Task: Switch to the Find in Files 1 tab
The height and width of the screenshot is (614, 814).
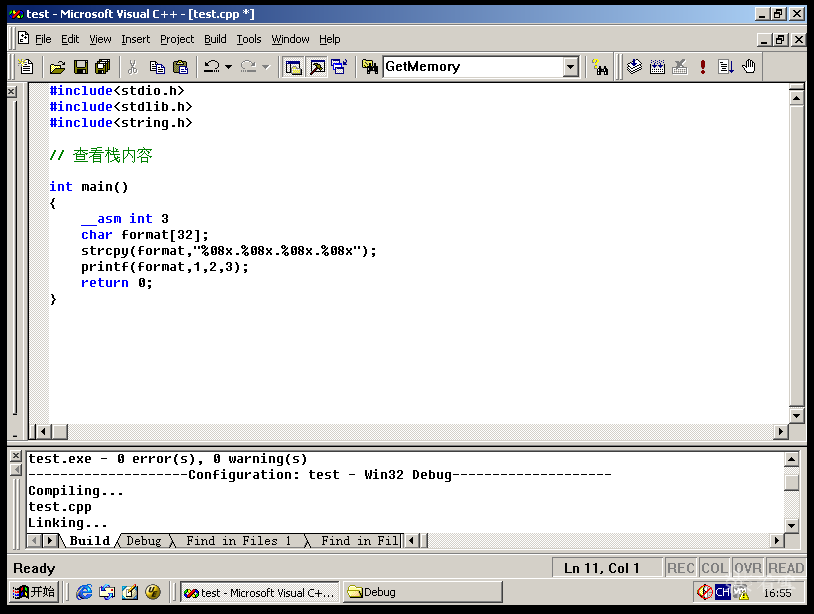Action: 238,541
